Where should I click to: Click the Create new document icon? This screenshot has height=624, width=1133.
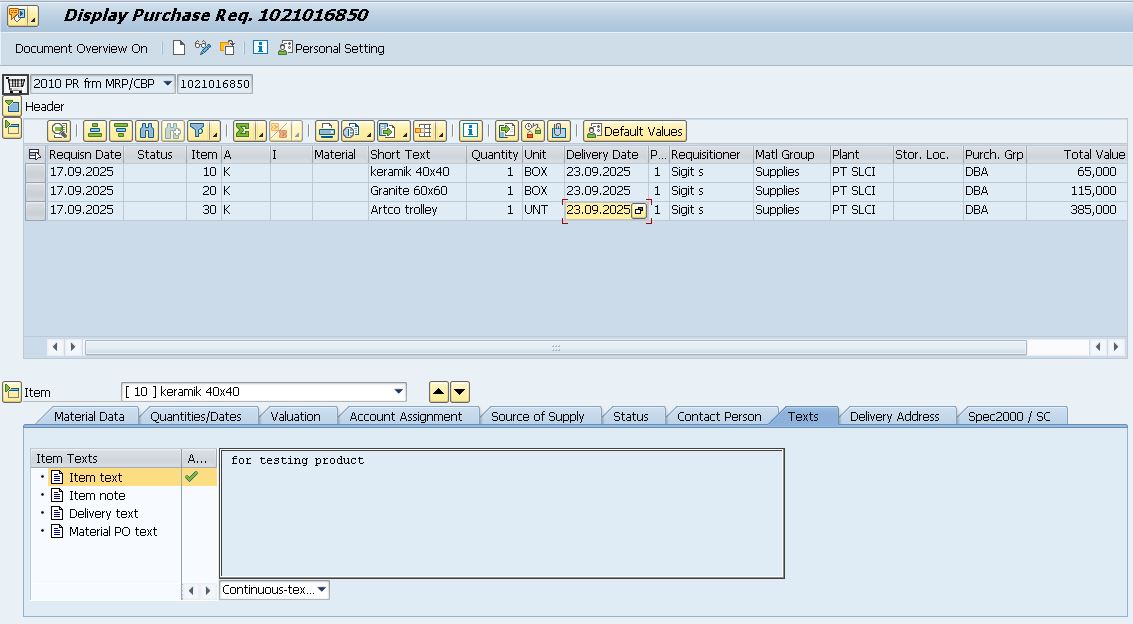(x=179, y=48)
